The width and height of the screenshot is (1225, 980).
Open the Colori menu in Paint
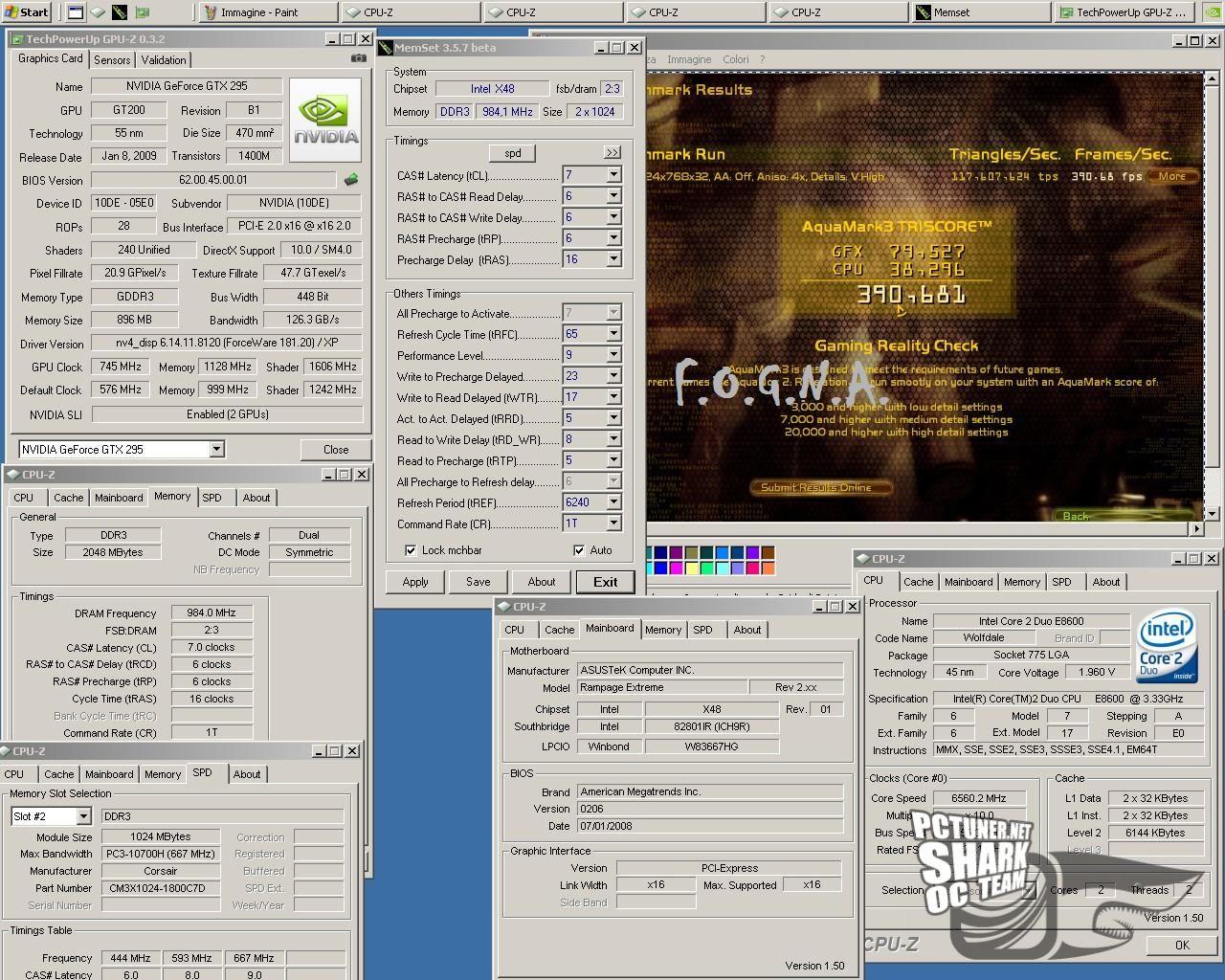coord(735,59)
